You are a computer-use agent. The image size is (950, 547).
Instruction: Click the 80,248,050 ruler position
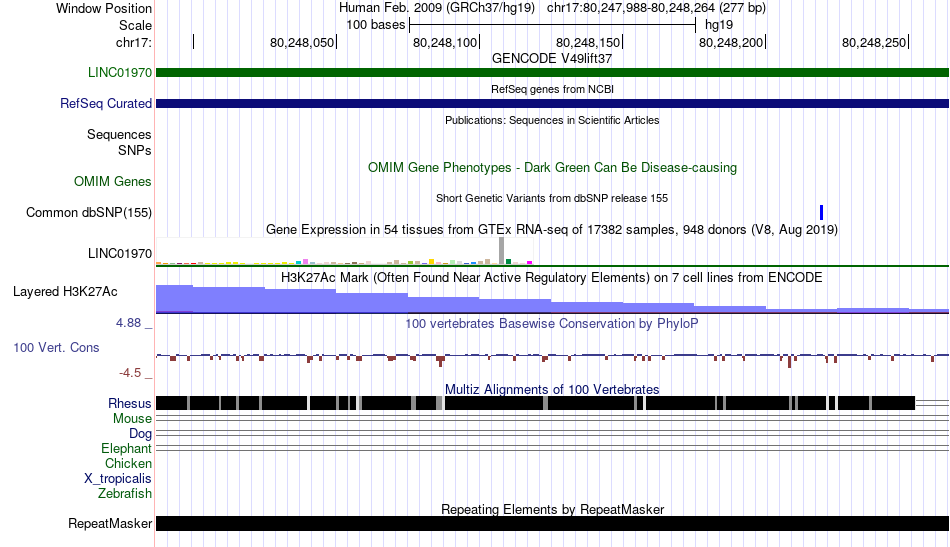point(302,42)
